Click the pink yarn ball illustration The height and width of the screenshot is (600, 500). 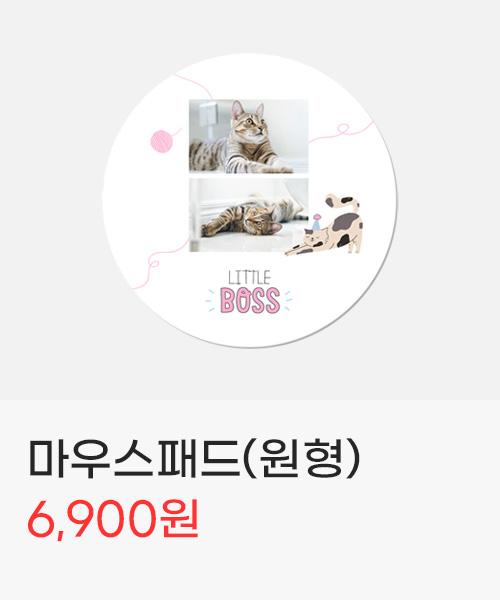click(161, 141)
